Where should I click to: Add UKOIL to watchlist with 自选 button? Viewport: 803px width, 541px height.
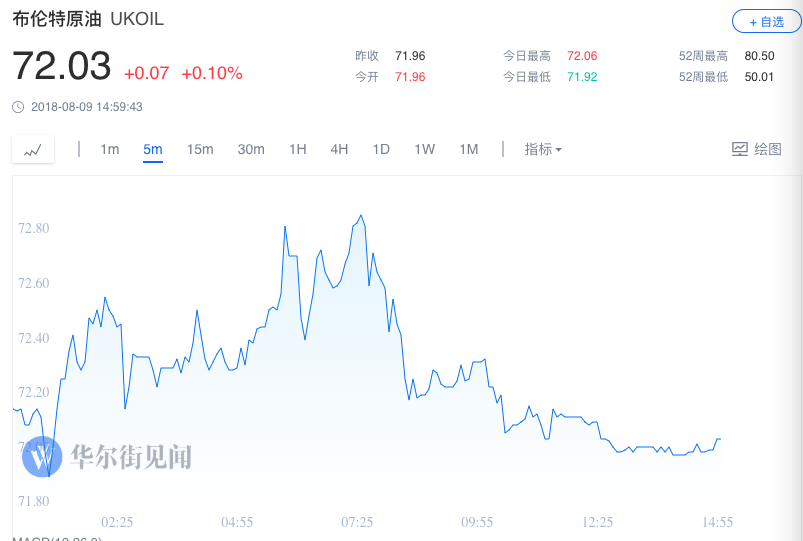[x=767, y=22]
